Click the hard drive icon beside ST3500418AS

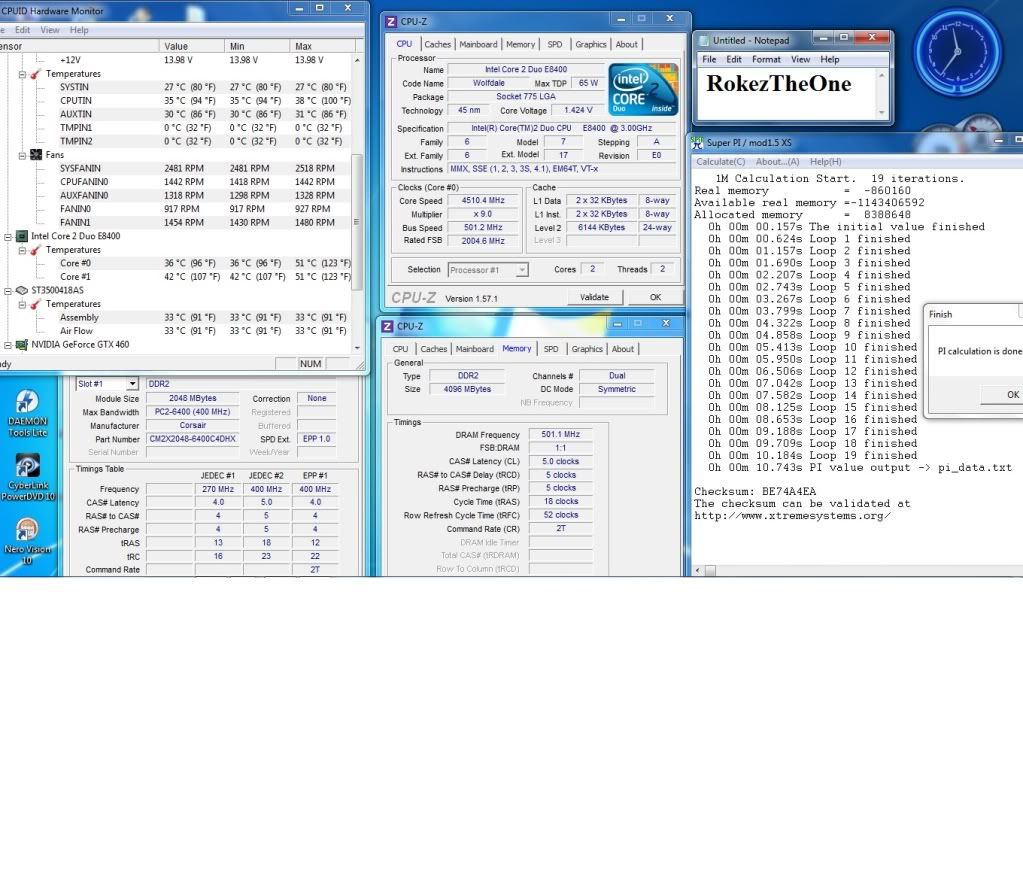[22, 290]
